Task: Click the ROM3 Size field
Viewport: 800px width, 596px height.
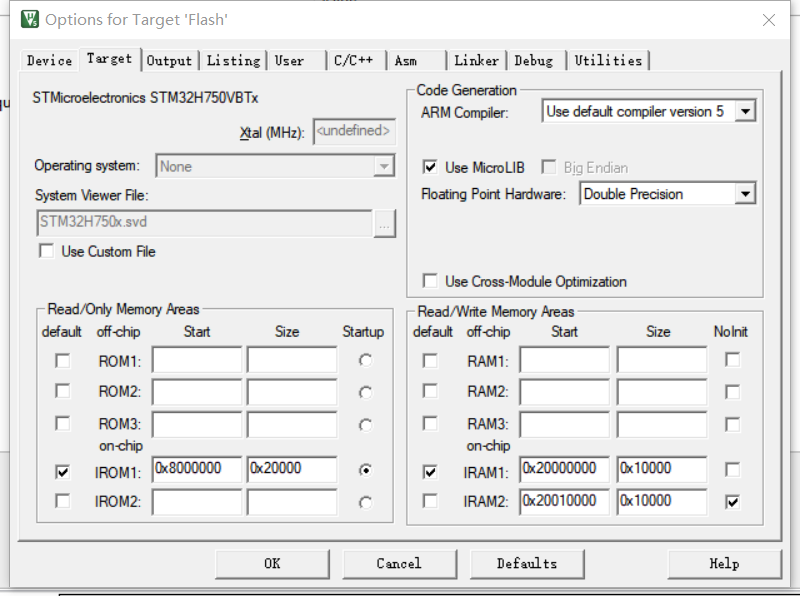Action: 292,425
